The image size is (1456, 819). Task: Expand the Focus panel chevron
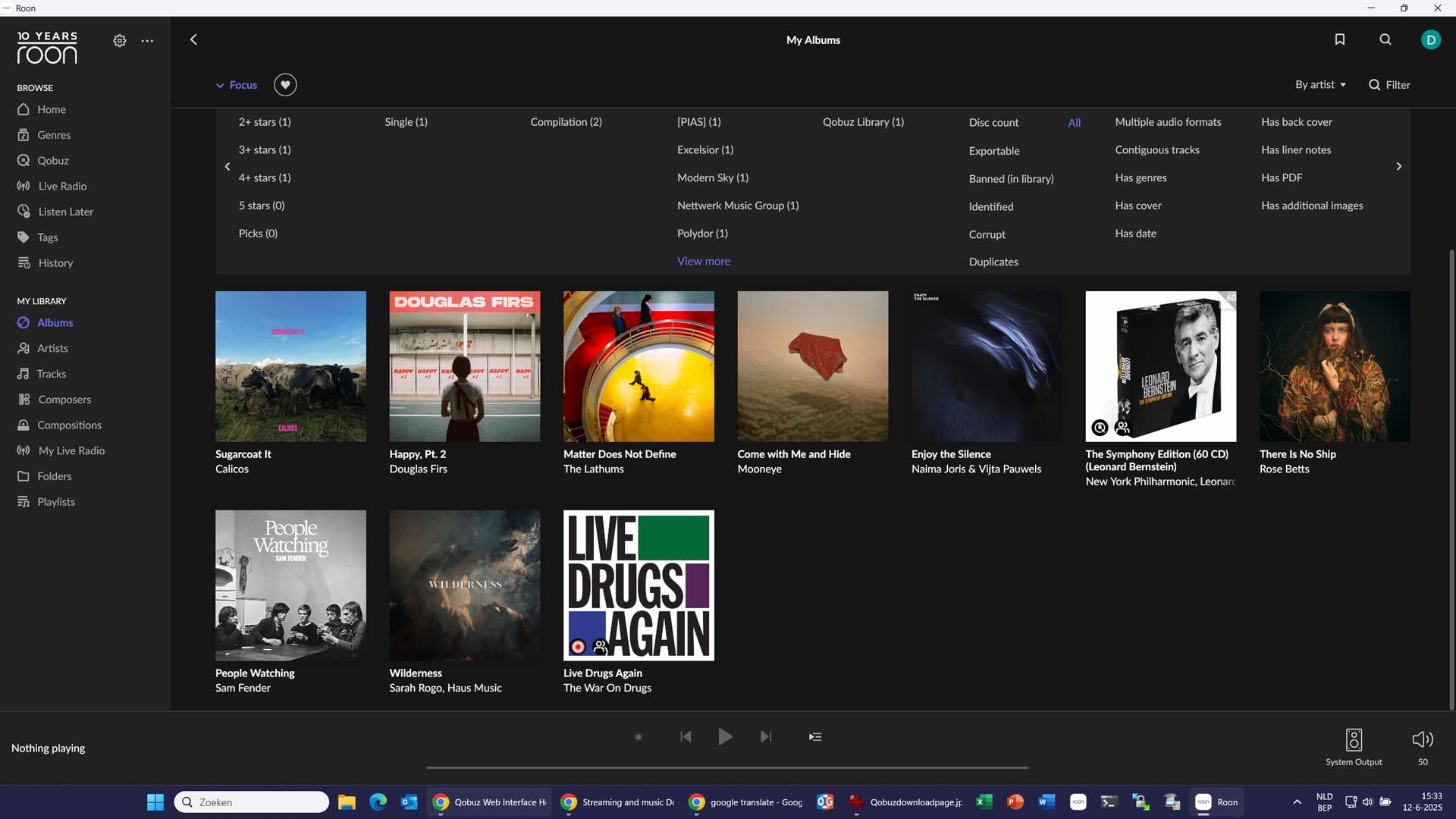click(x=220, y=86)
